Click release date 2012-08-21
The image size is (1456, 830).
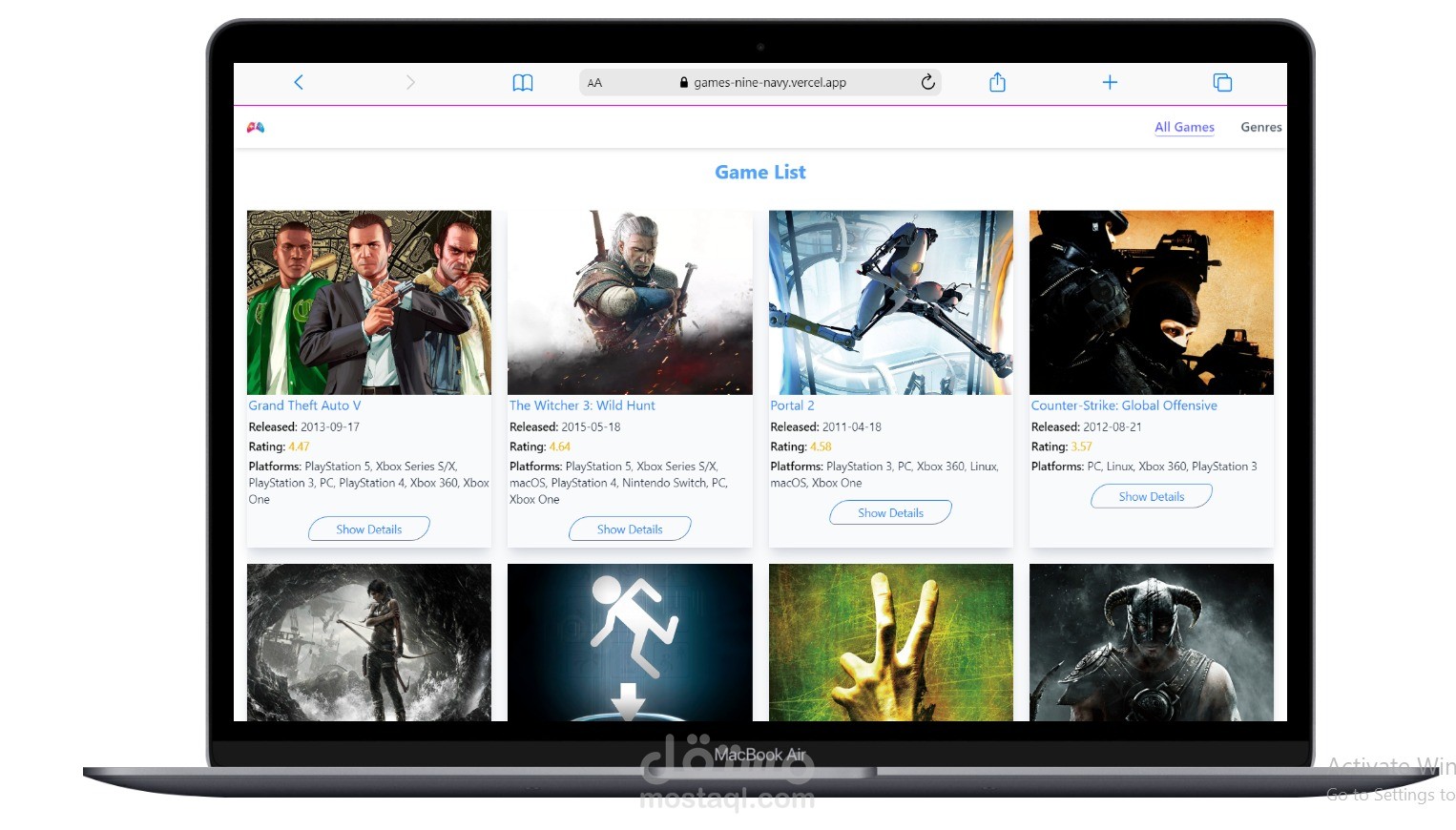pyautogui.click(x=1113, y=427)
